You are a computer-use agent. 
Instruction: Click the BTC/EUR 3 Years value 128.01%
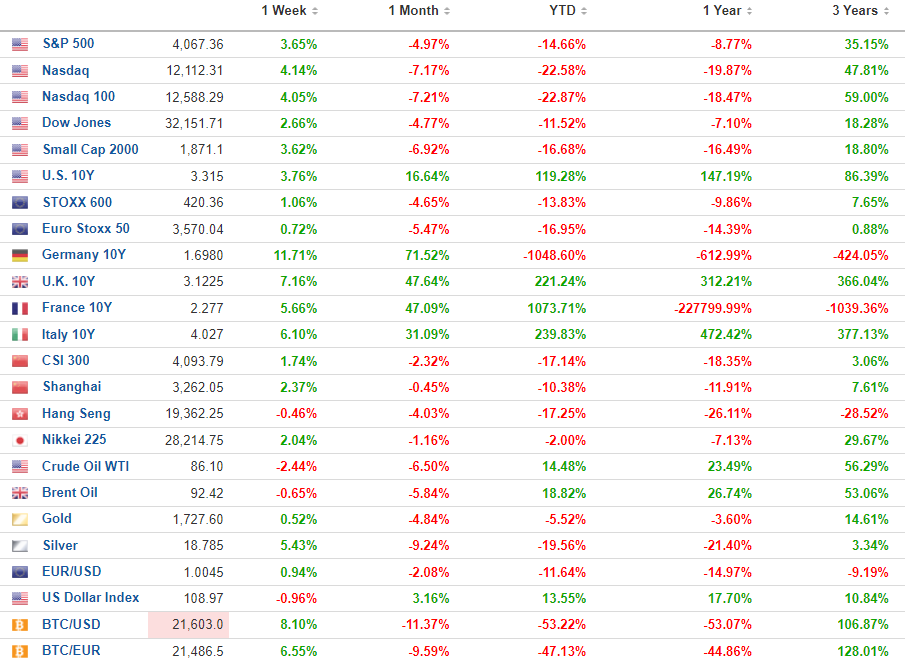863,651
